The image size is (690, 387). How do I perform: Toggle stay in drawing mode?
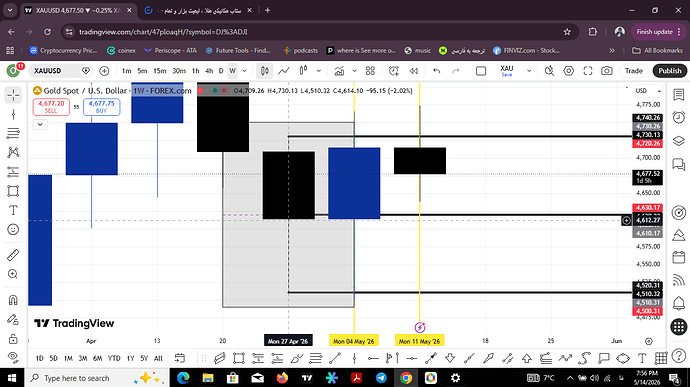13,319
